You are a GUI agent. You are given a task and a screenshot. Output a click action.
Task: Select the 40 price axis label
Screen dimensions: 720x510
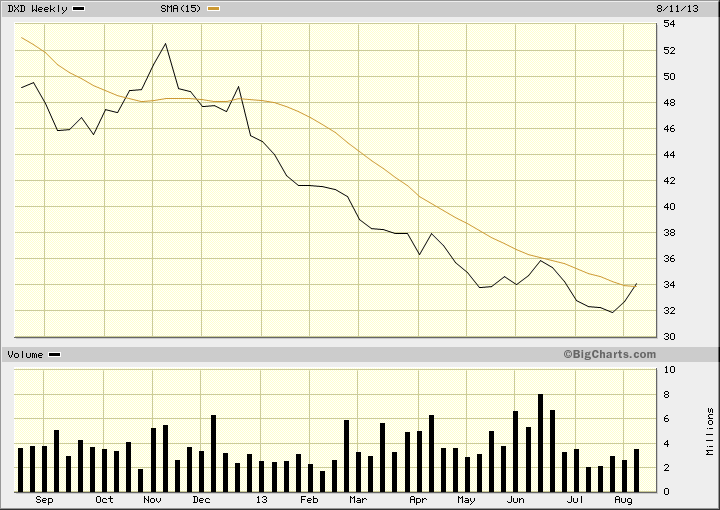tap(669, 207)
